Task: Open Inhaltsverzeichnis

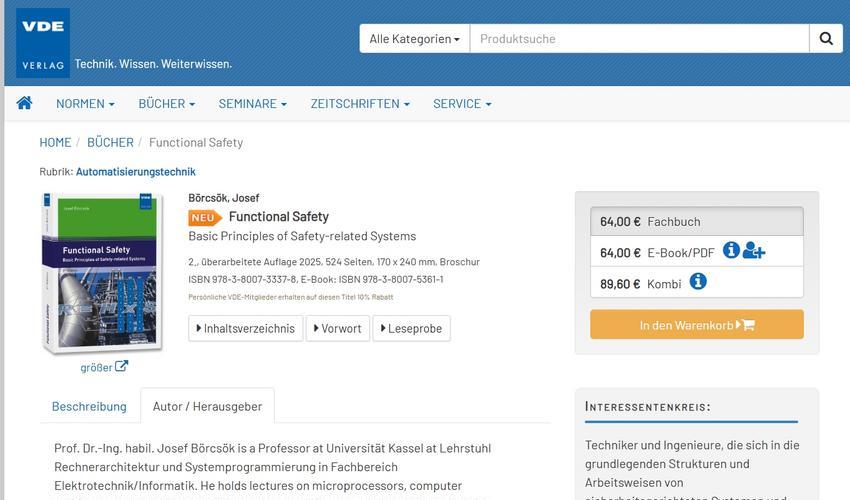Action: [x=246, y=328]
